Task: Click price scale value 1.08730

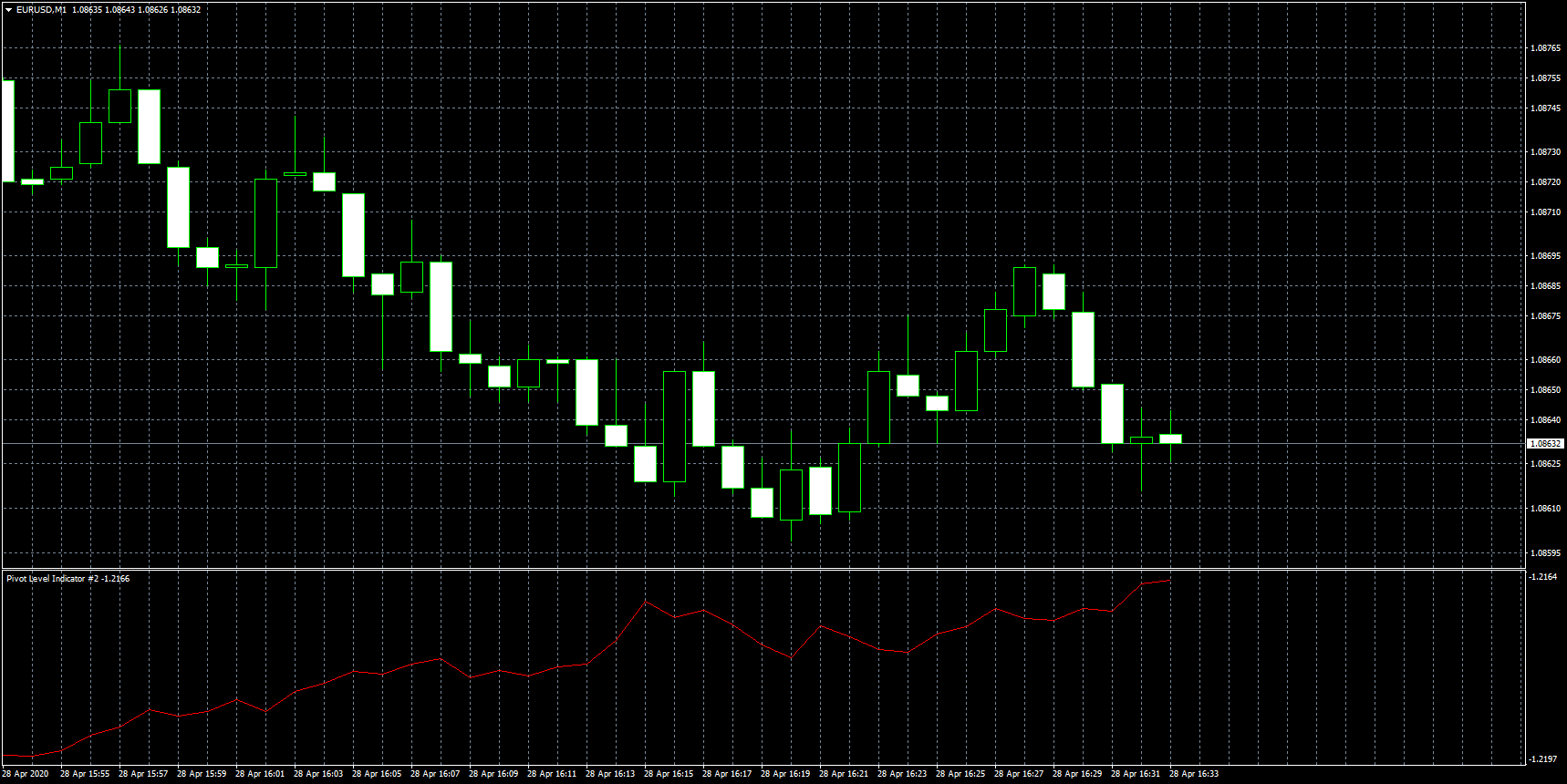Action: click(x=1545, y=152)
